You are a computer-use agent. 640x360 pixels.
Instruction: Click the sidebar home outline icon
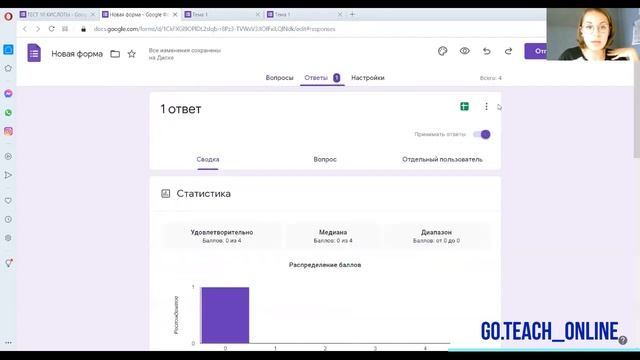click(x=8, y=68)
